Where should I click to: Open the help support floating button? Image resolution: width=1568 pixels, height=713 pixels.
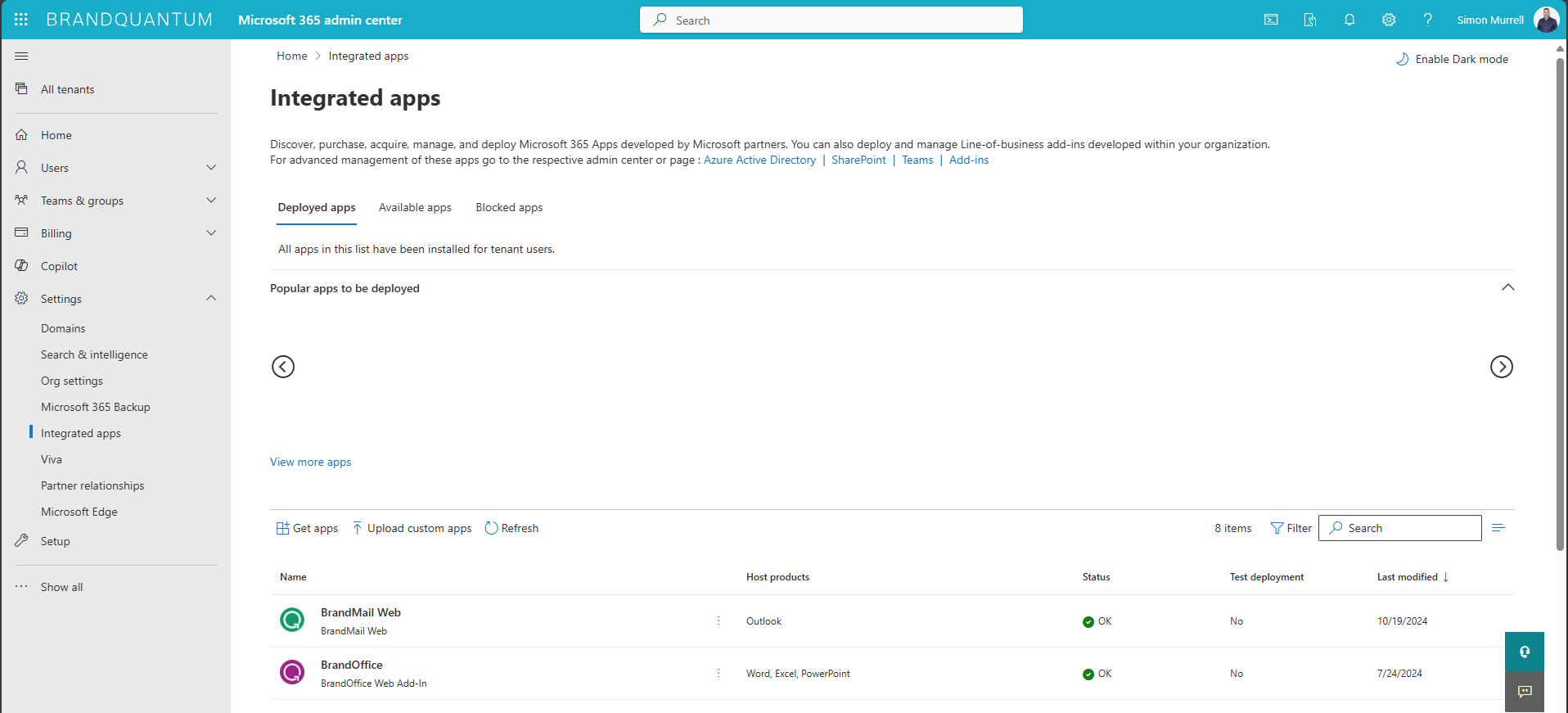click(x=1525, y=652)
